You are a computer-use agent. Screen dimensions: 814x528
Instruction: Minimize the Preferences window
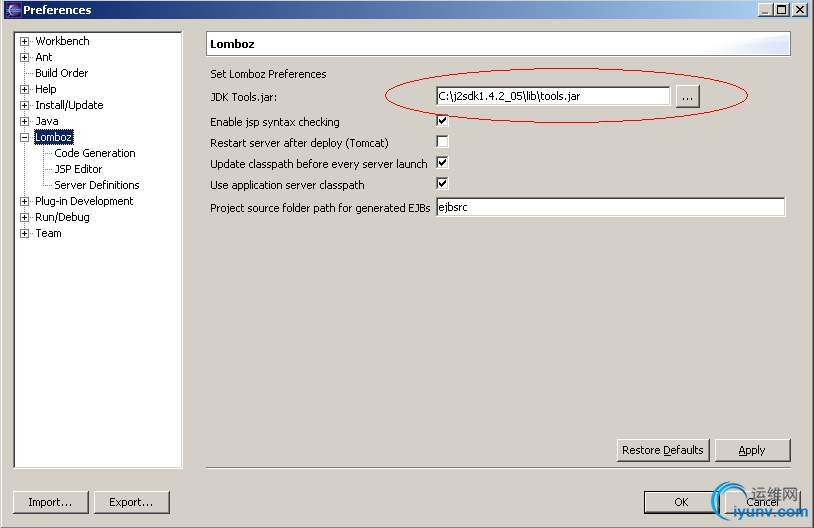766,9
